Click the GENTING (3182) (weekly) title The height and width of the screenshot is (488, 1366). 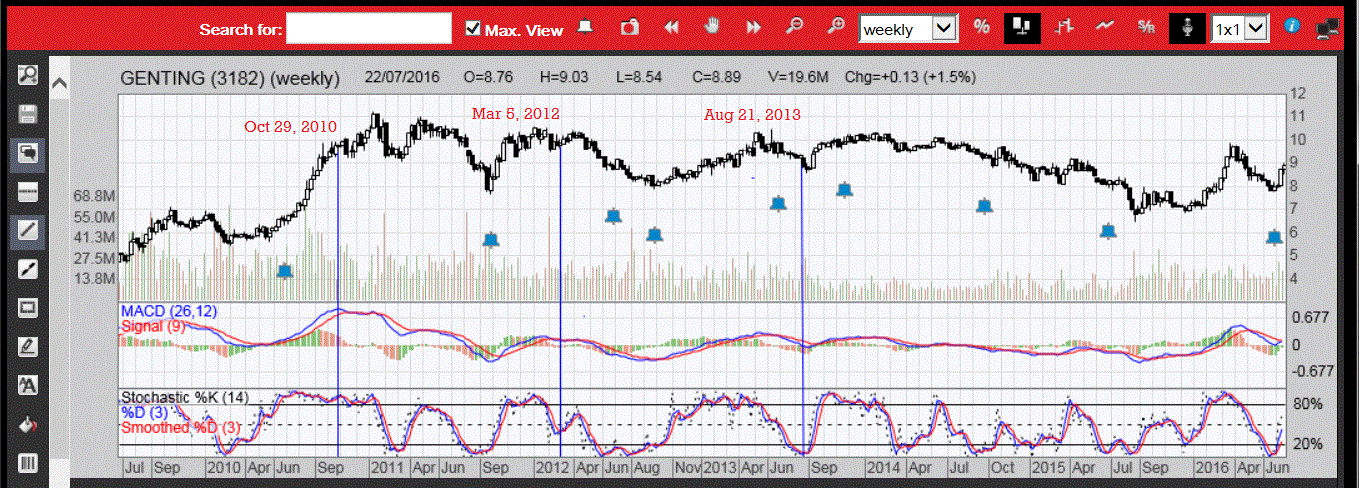[231, 77]
